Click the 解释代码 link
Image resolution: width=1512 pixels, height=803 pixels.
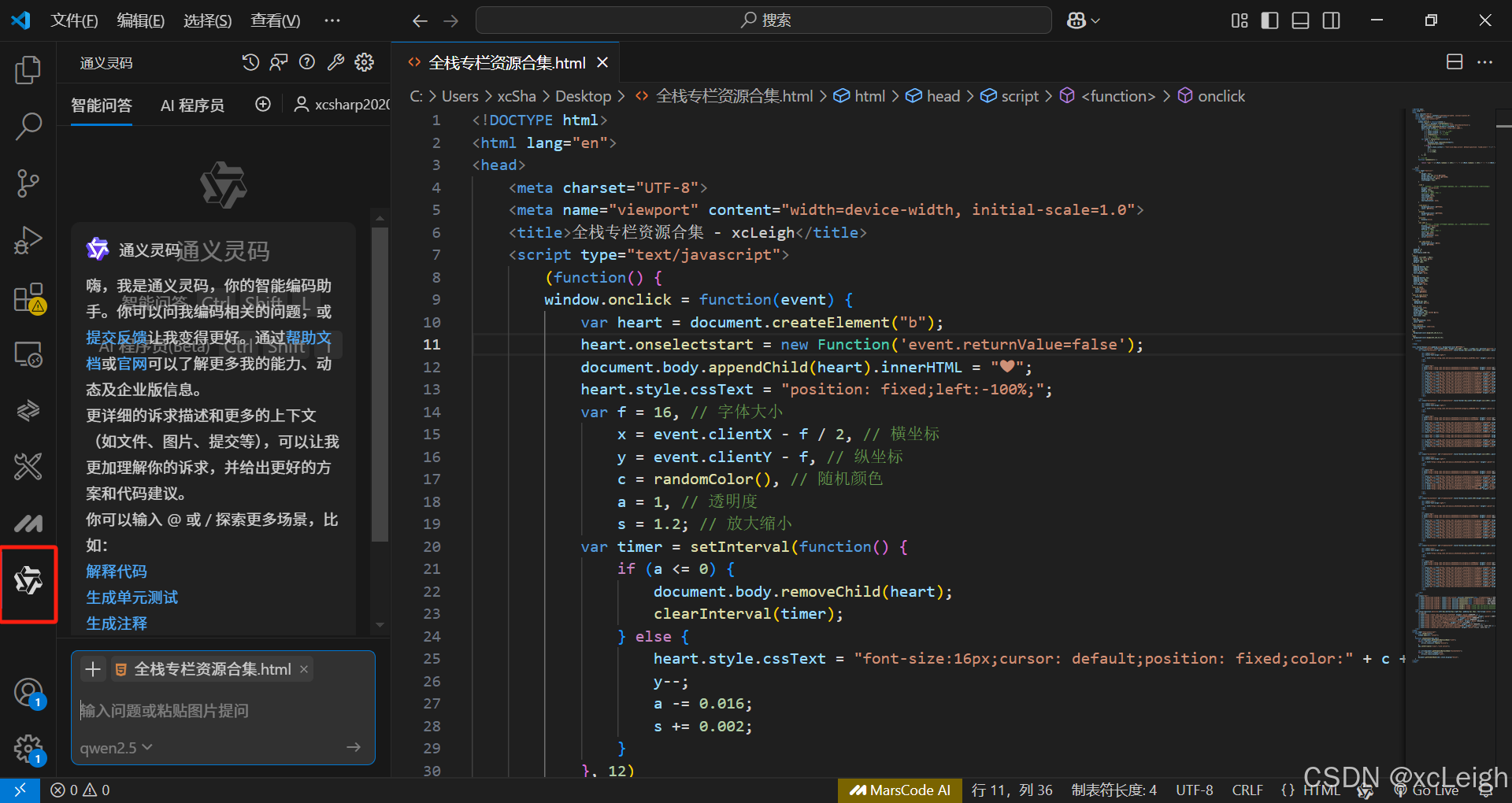pos(117,572)
